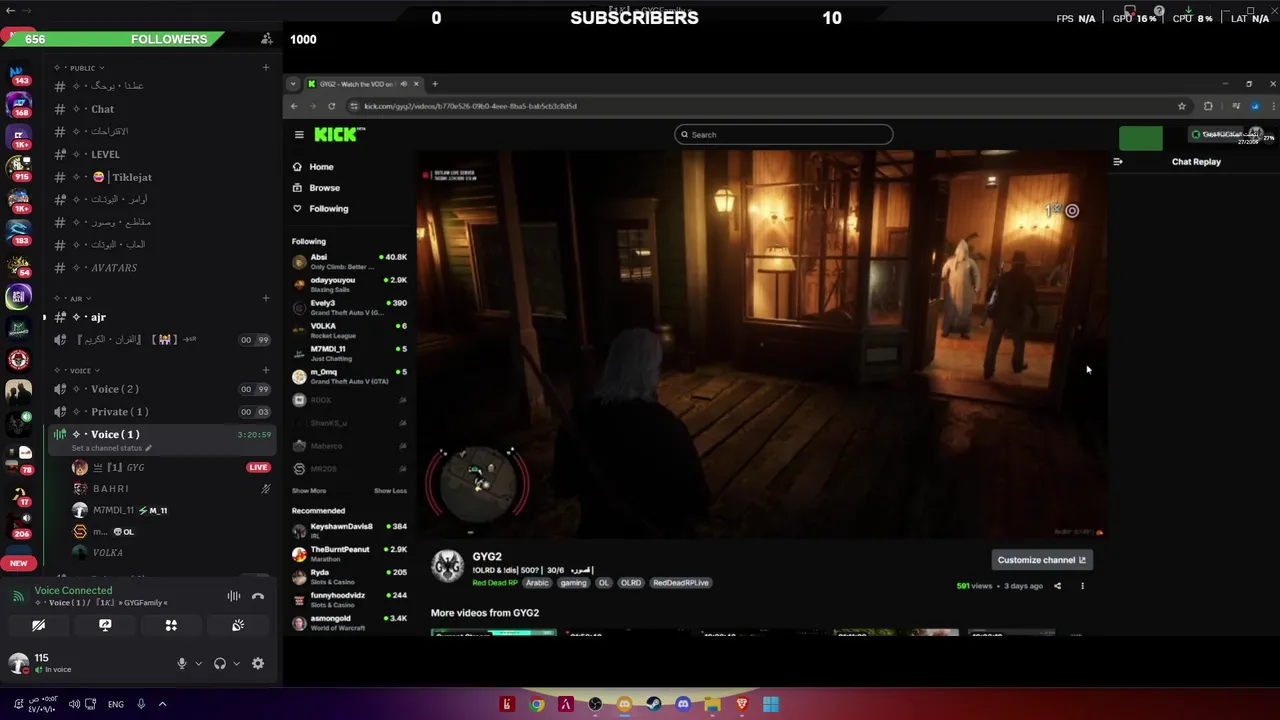Click the Kick logo
This screenshot has width=1280, height=720.
339,134
